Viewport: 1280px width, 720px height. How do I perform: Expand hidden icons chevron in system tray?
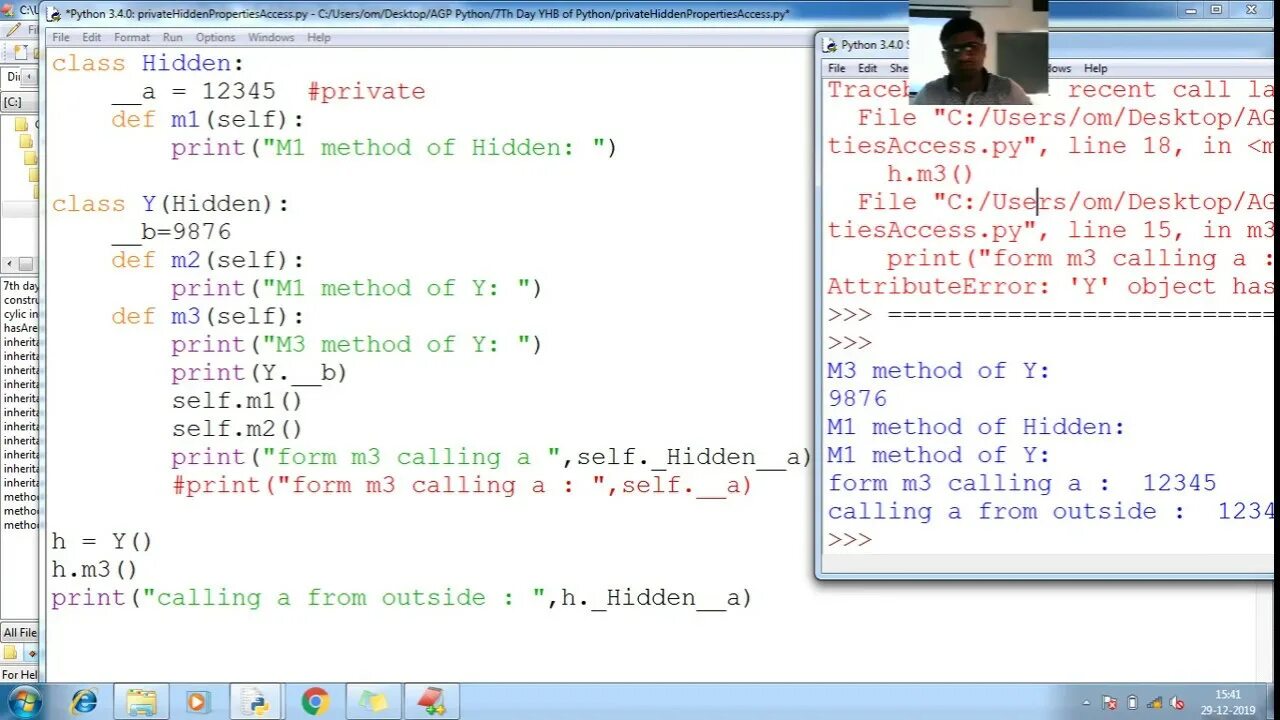coord(1086,703)
